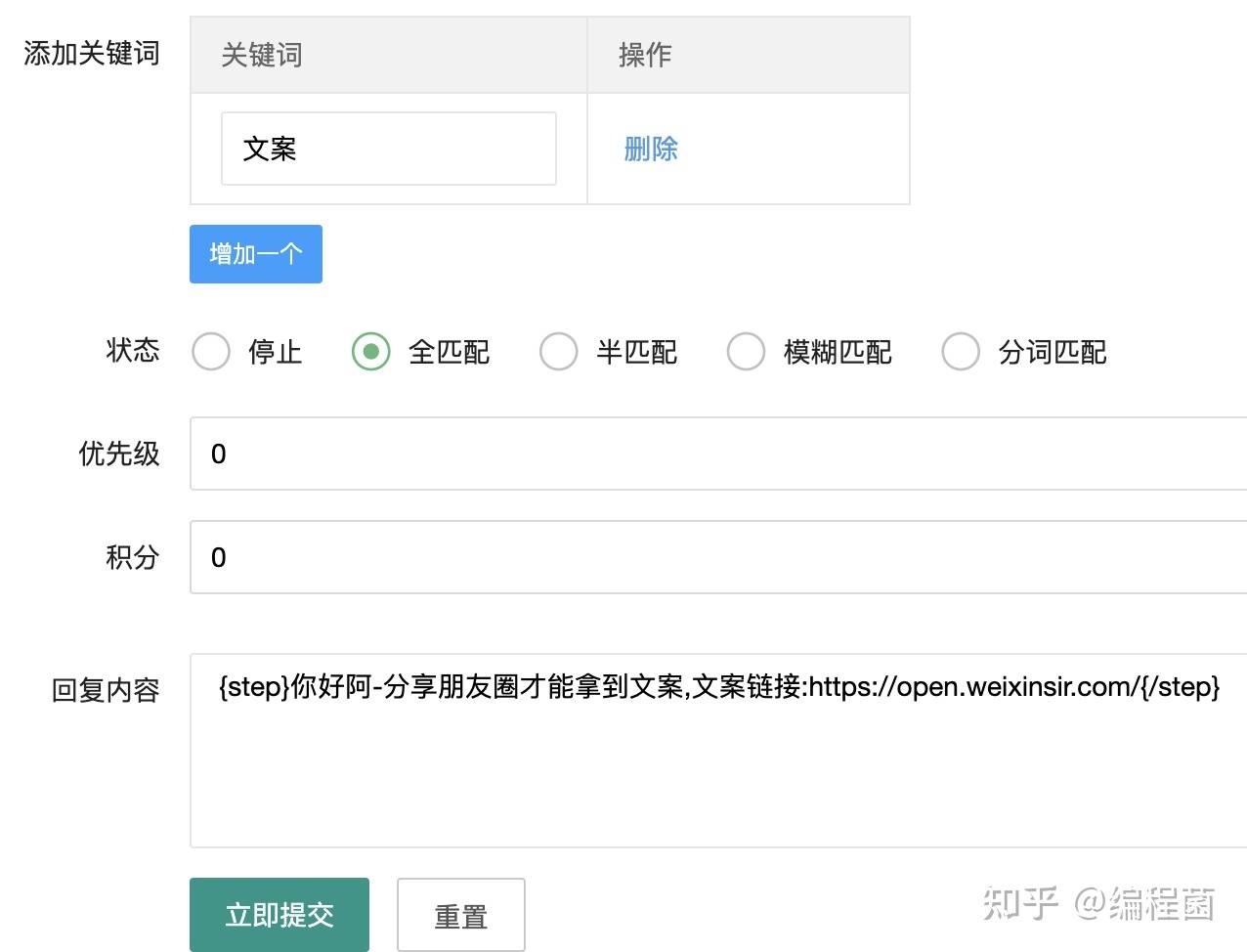
Task: Confirm 全匹配 is selected by clicking it
Action: [x=371, y=352]
